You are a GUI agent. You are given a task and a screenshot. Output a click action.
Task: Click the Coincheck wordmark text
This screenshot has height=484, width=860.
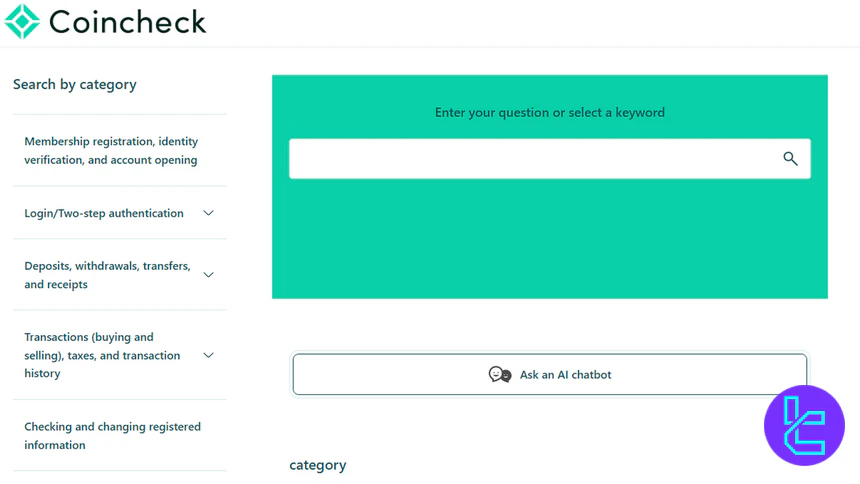(127, 21)
